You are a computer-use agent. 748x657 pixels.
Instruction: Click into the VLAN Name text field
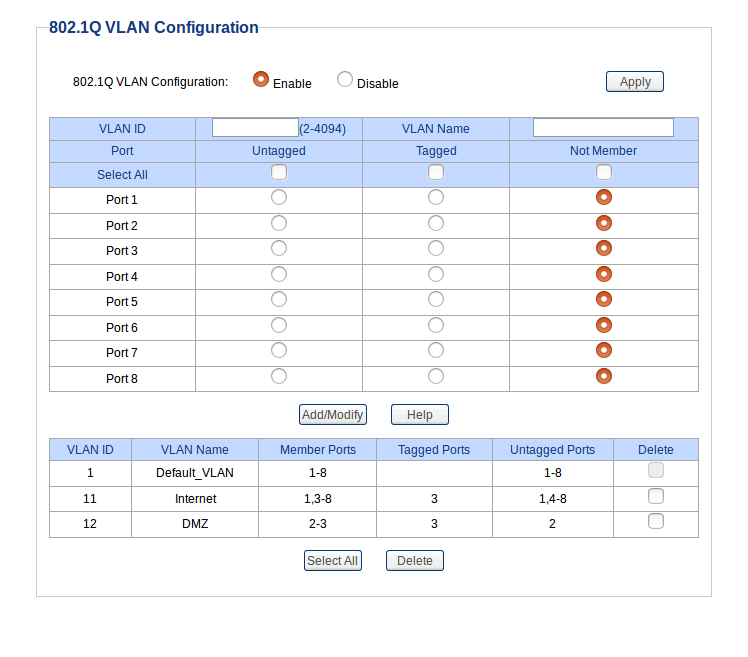pos(603,128)
